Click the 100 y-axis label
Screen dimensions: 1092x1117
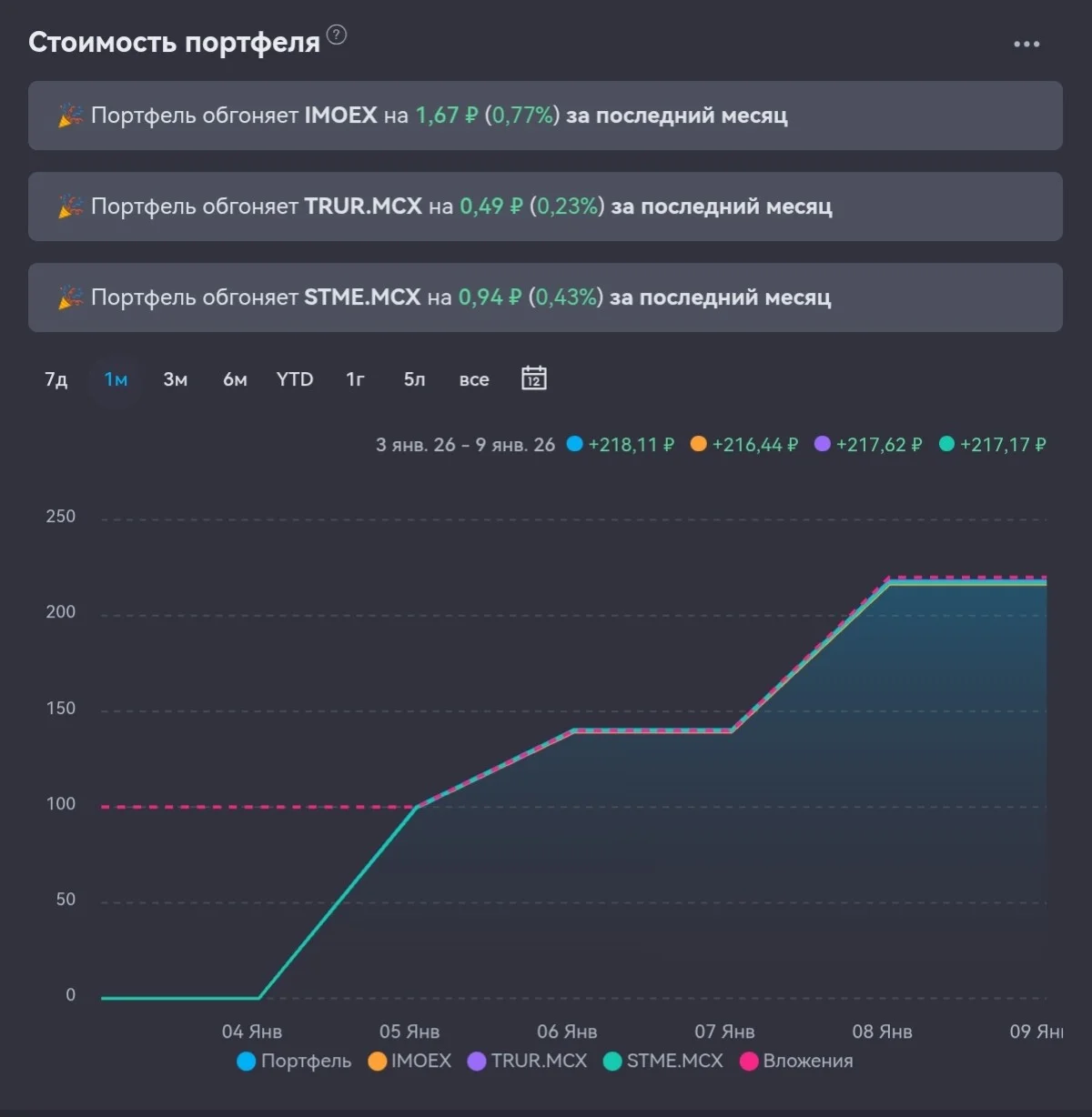point(61,804)
